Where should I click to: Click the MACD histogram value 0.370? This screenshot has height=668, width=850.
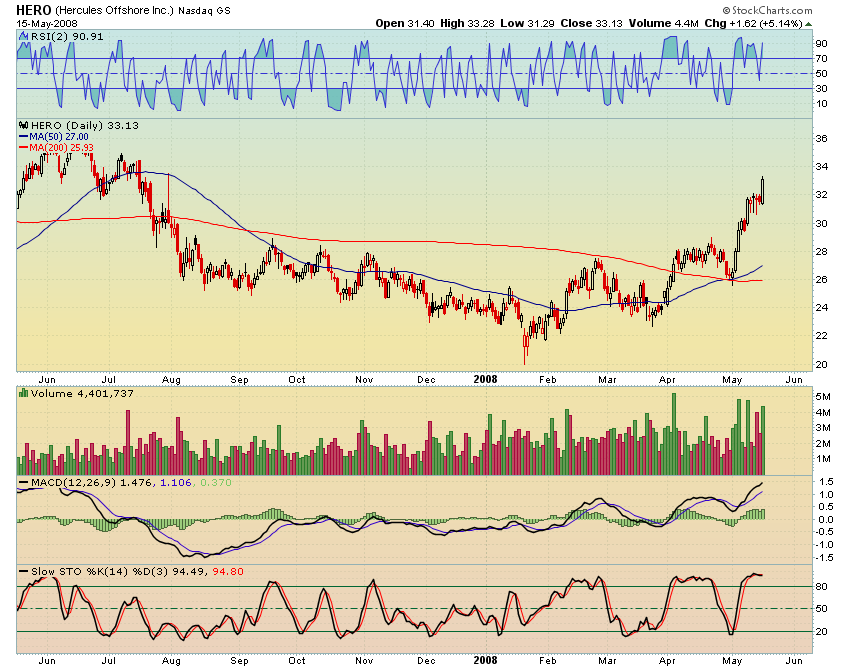[216, 482]
